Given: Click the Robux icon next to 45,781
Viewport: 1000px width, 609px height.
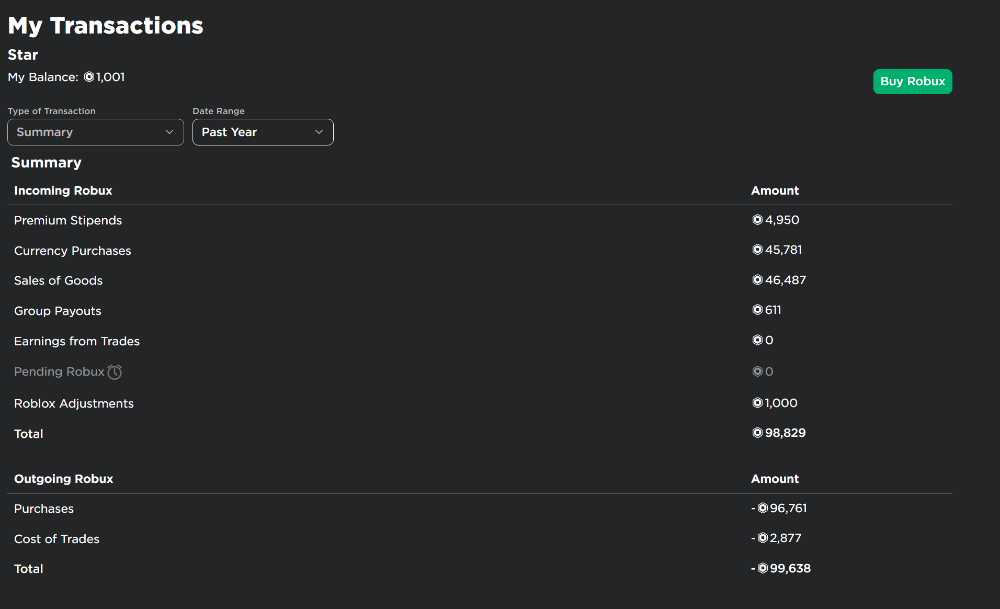Looking at the screenshot, I should coord(758,250).
